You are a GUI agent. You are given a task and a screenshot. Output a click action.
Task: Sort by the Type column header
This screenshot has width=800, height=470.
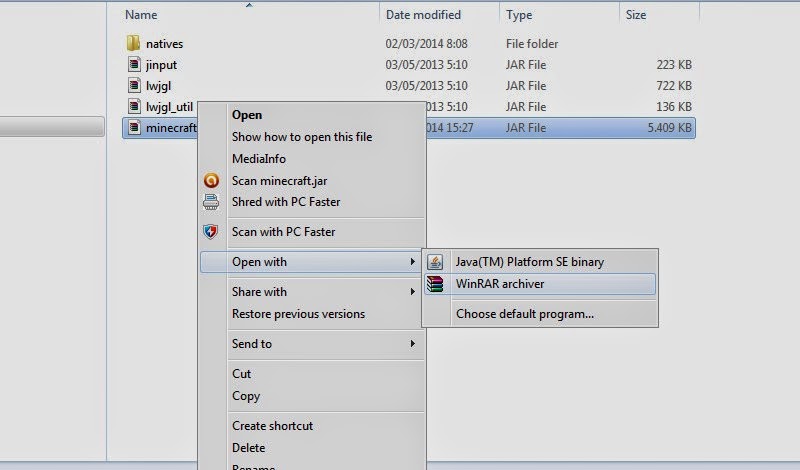pos(519,15)
